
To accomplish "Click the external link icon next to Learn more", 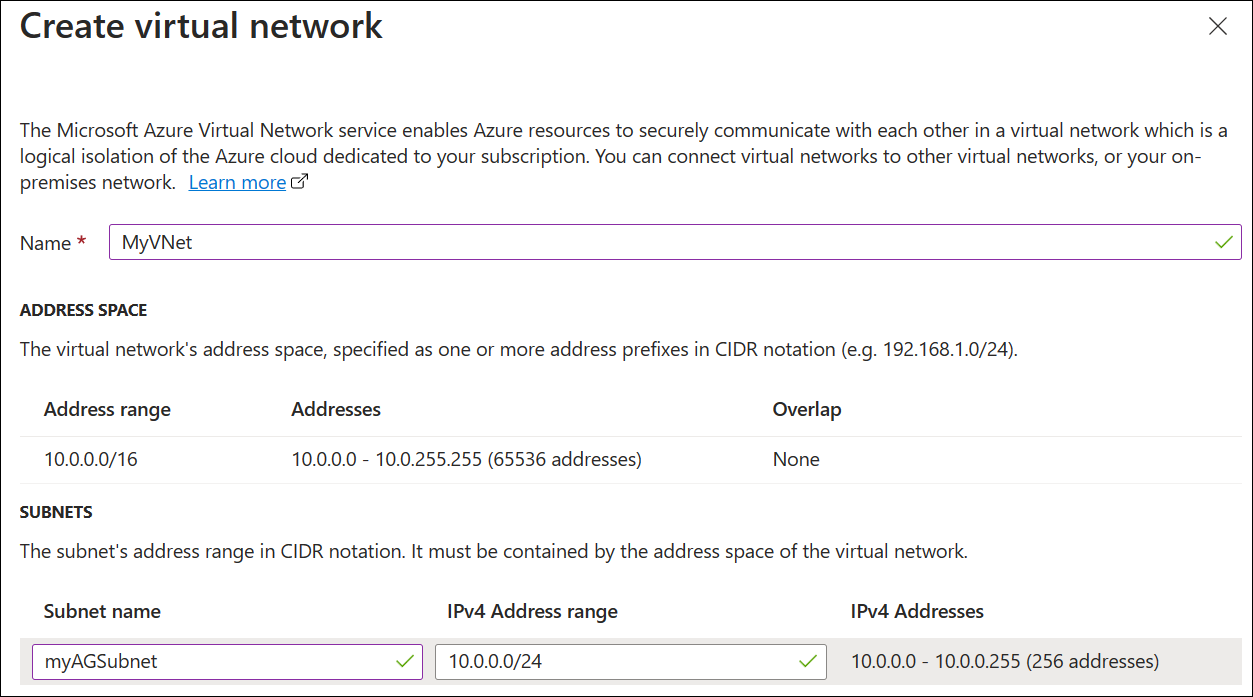I will click(x=301, y=179).
